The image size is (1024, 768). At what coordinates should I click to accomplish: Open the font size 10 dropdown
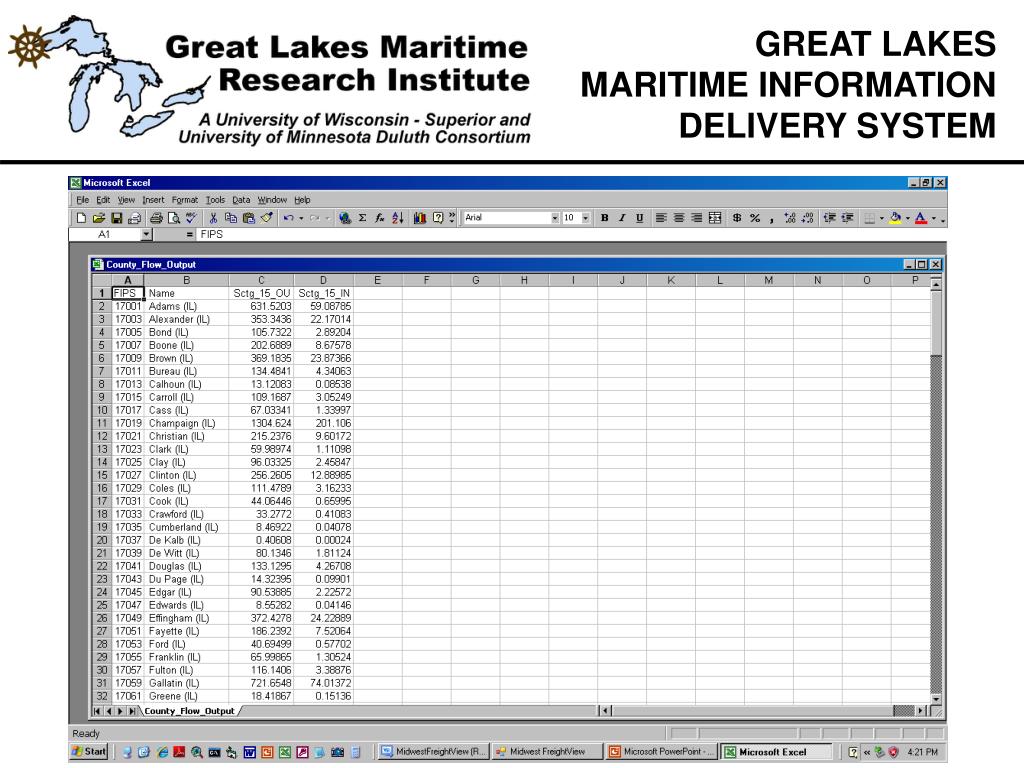click(x=586, y=218)
